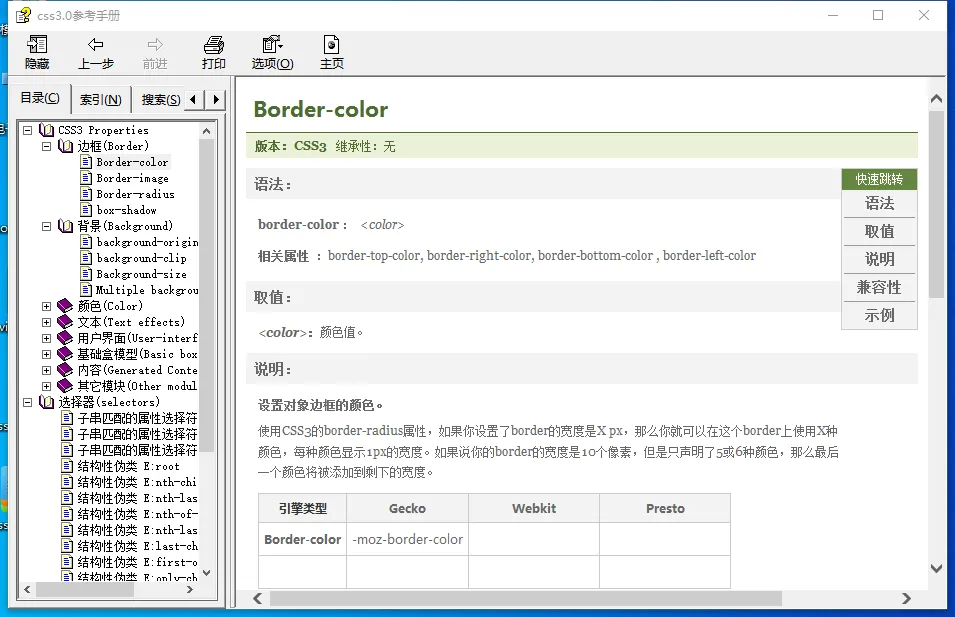Expand the 内容(Generated Content) node
The height and width of the screenshot is (617, 955).
pyautogui.click(x=46, y=370)
